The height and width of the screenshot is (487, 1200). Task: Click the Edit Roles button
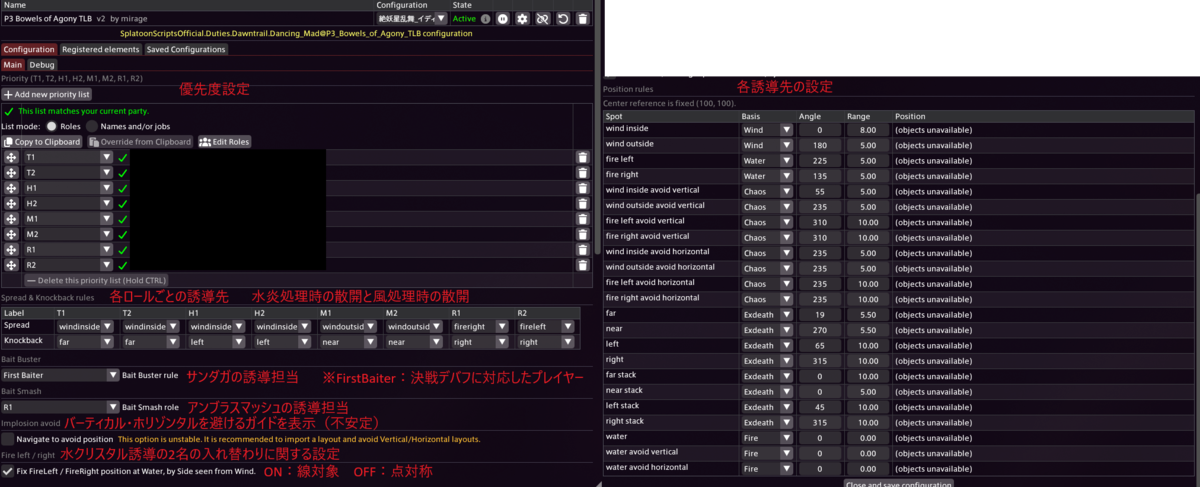click(x=224, y=142)
